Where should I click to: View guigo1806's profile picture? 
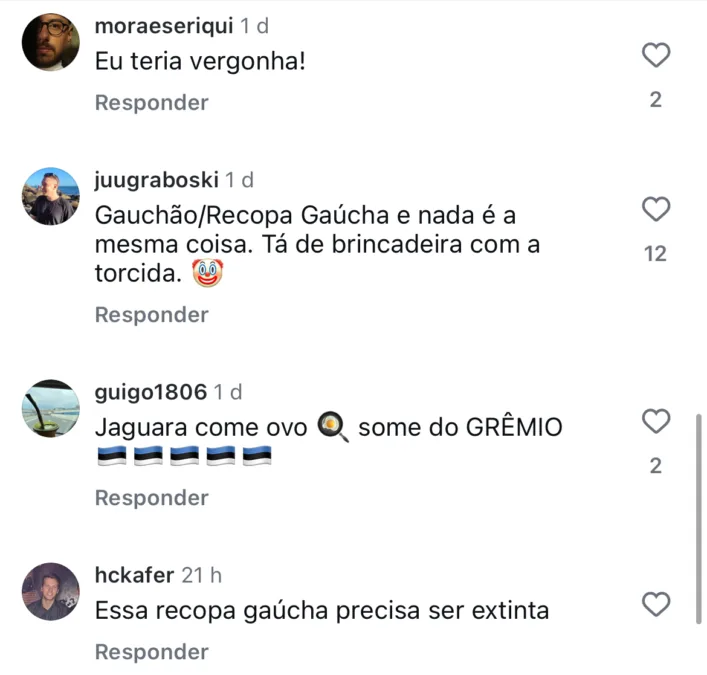click(x=50, y=408)
